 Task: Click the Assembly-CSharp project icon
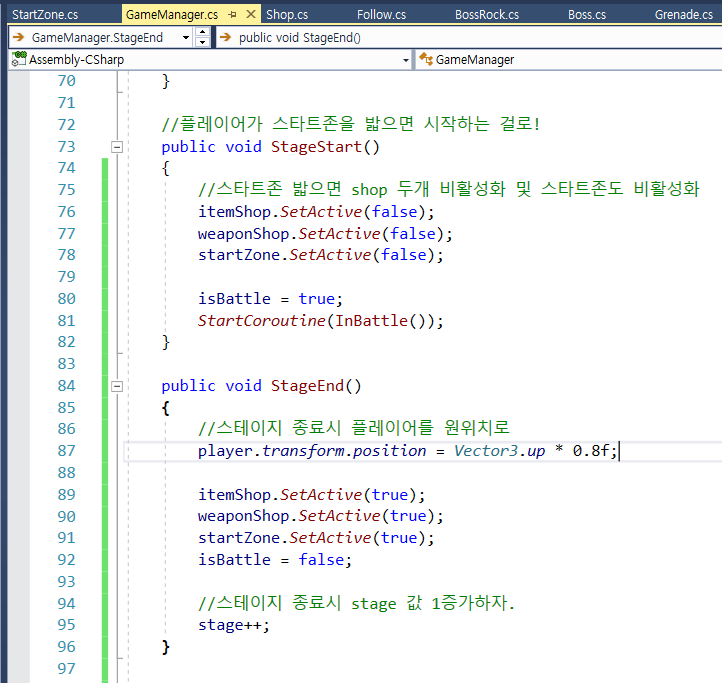point(19,59)
